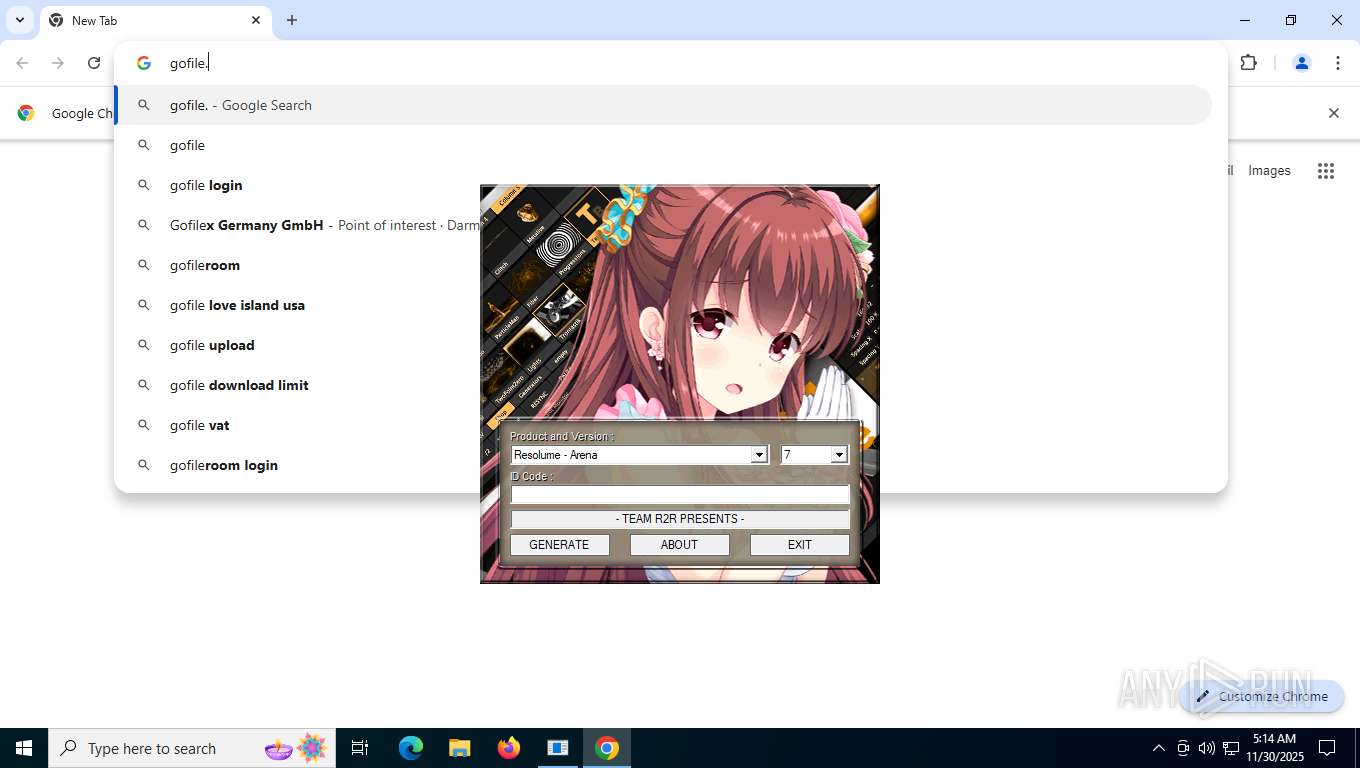The height and width of the screenshot is (768, 1360).
Task: Click the TEAM R2R PRESENTS field
Action: click(x=680, y=519)
